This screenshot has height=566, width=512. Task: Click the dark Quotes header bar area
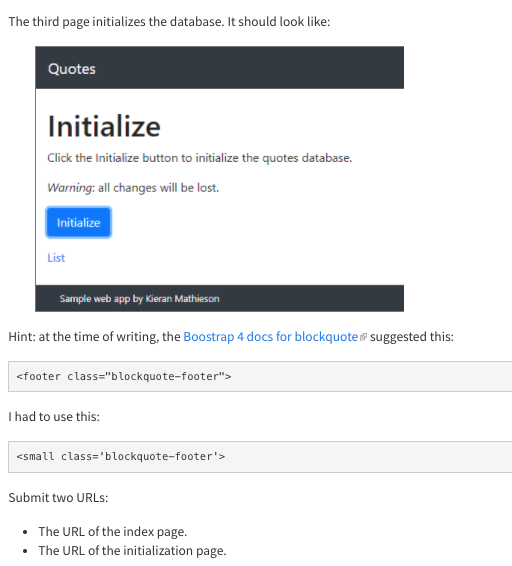click(x=220, y=68)
